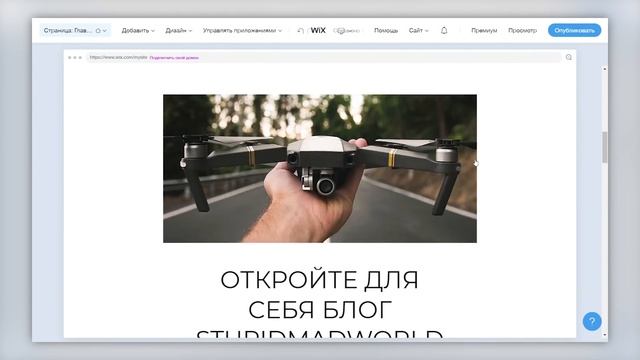Click the site URL address field
This screenshot has width=640, height=360.
coord(323,58)
